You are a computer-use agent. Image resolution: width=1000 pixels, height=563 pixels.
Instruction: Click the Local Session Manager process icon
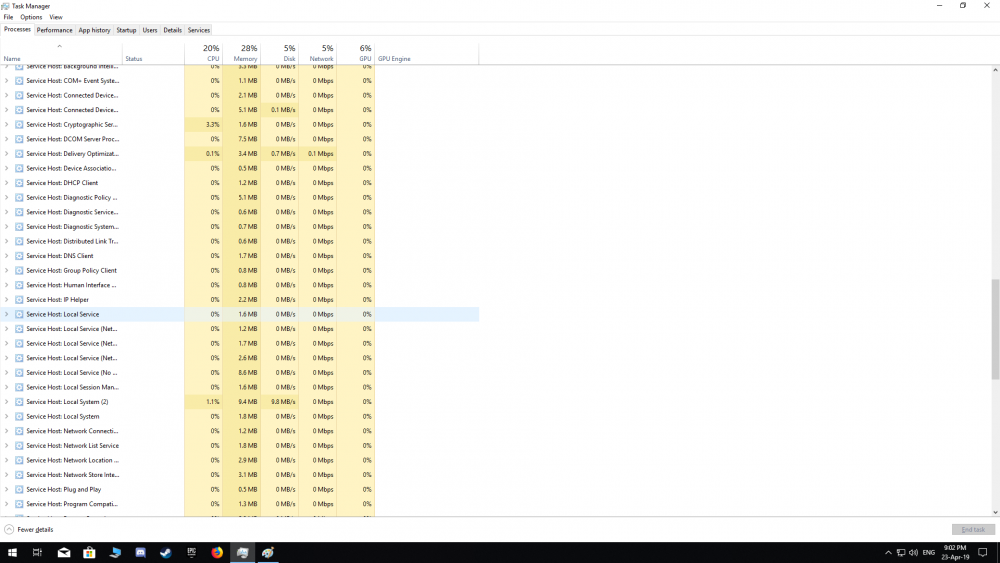coord(19,388)
